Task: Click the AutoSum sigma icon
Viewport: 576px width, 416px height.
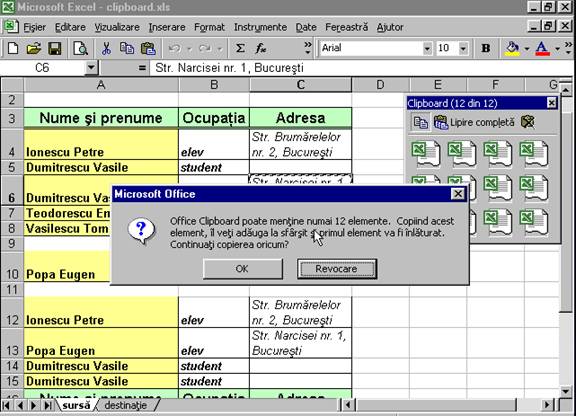Action: 240,48
